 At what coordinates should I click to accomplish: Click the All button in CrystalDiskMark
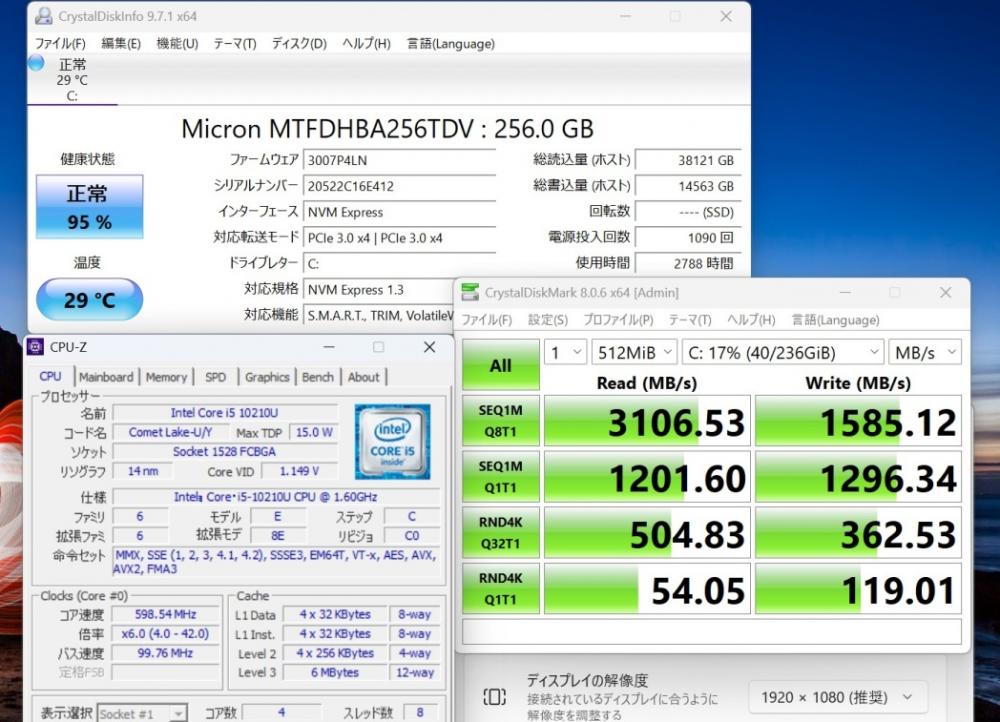(x=501, y=365)
